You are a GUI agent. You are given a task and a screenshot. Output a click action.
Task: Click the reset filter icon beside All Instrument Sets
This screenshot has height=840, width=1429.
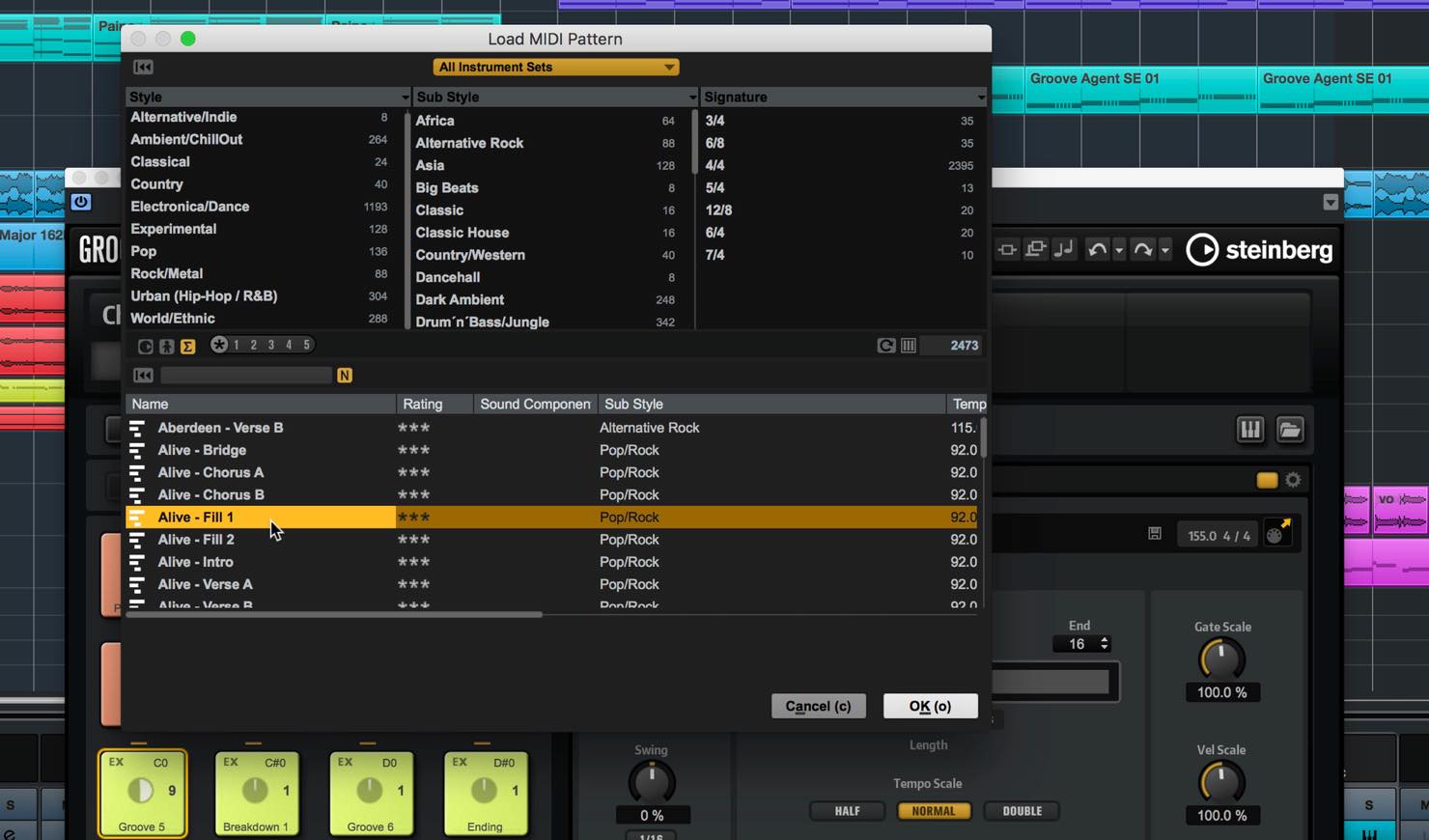143,67
